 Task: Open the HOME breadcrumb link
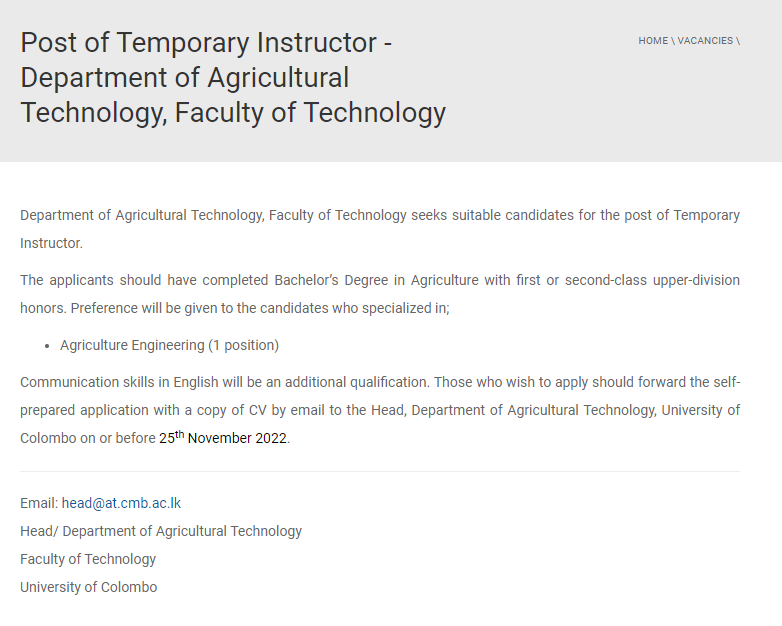tap(653, 41)
